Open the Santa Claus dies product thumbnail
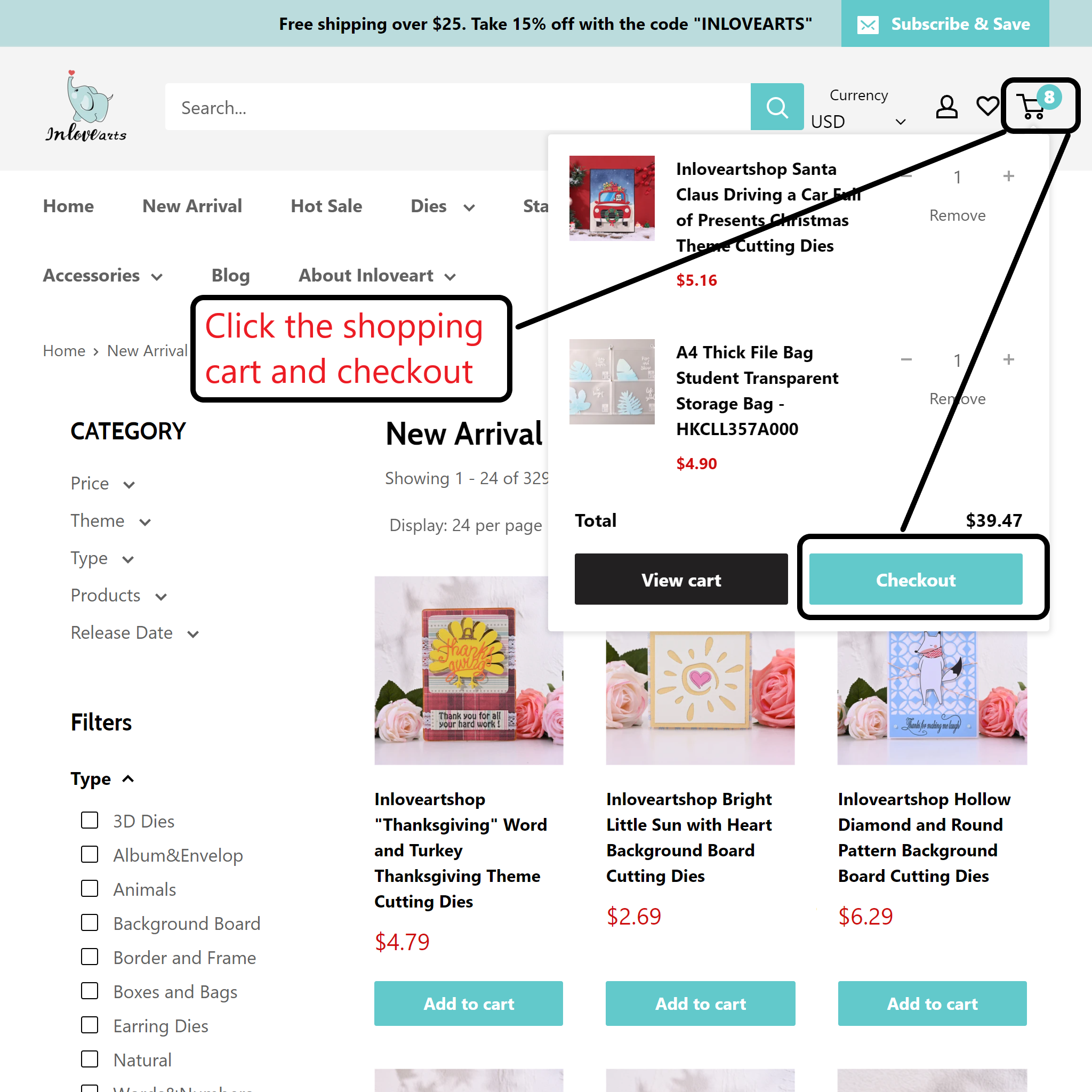The width and height of the screenshot is (1092, 1092). coord(612,198)
